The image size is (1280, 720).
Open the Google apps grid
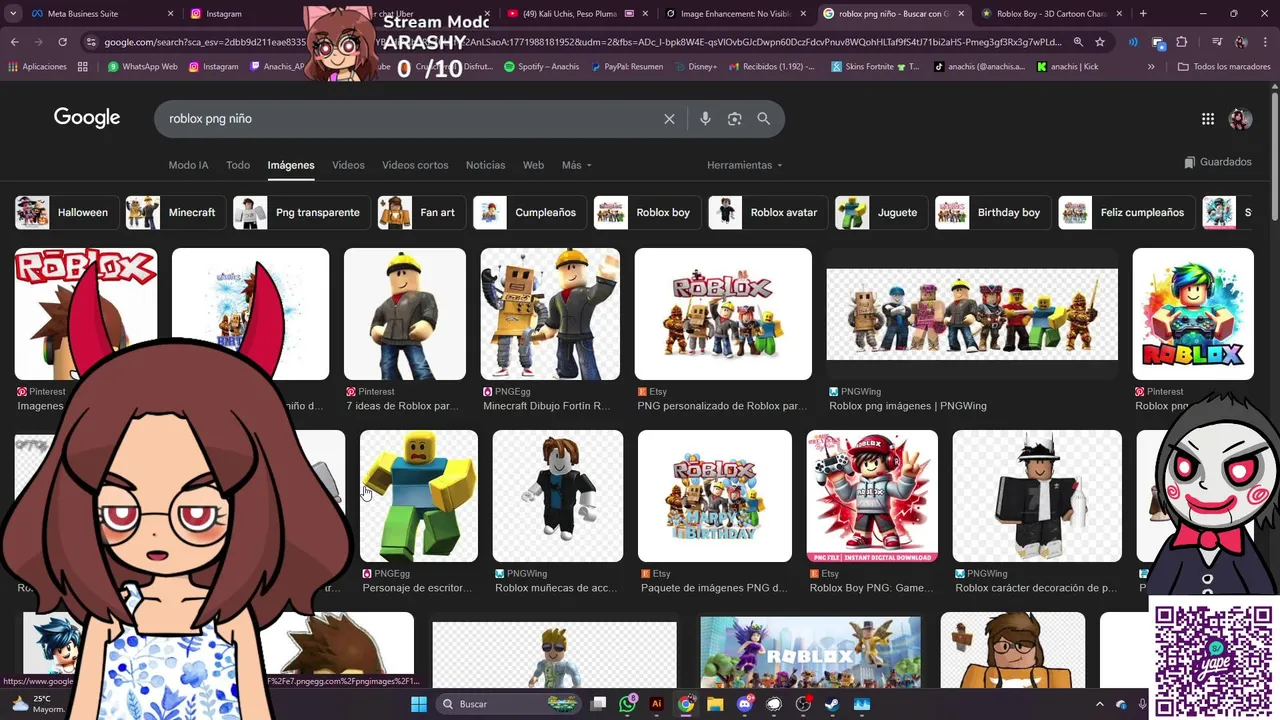coord(1208,119)
